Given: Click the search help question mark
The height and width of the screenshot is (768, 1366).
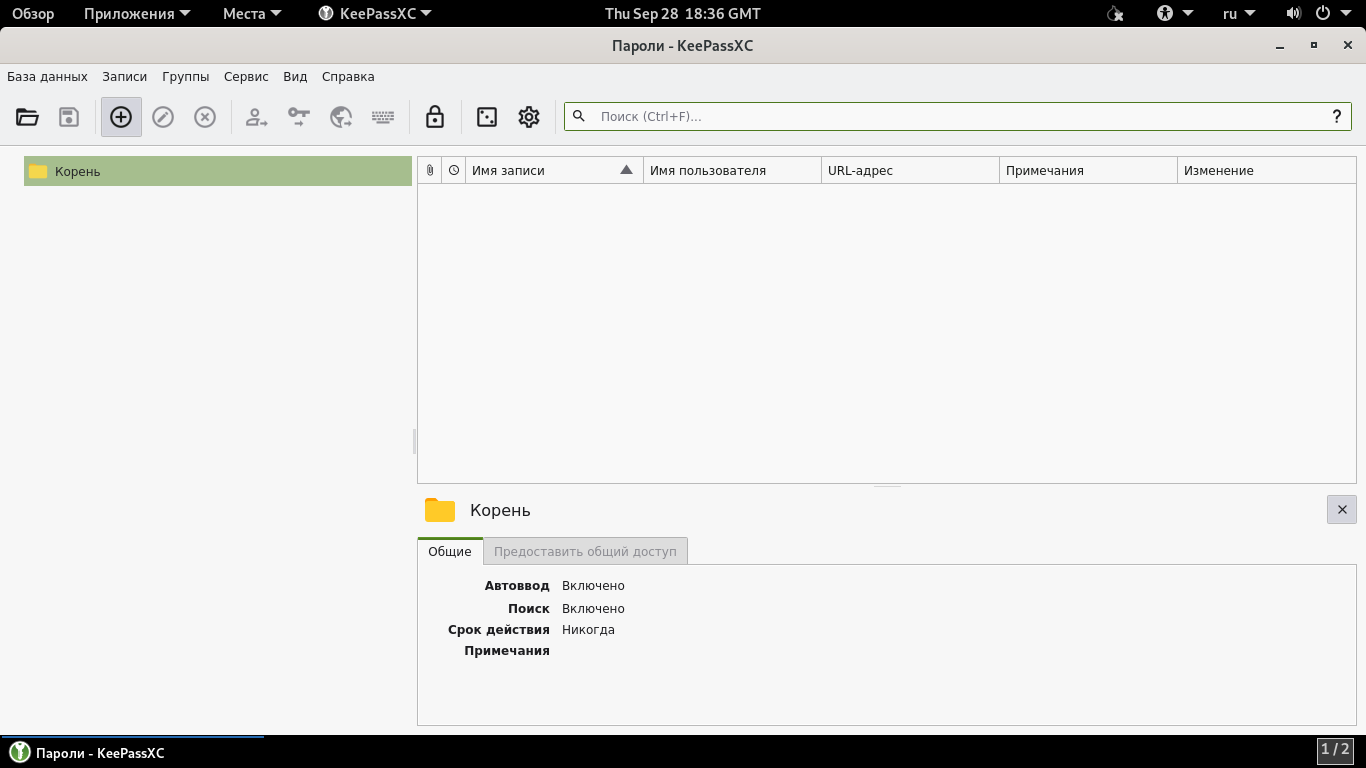Looking at the screenshot, I should tap(1336, 116).
